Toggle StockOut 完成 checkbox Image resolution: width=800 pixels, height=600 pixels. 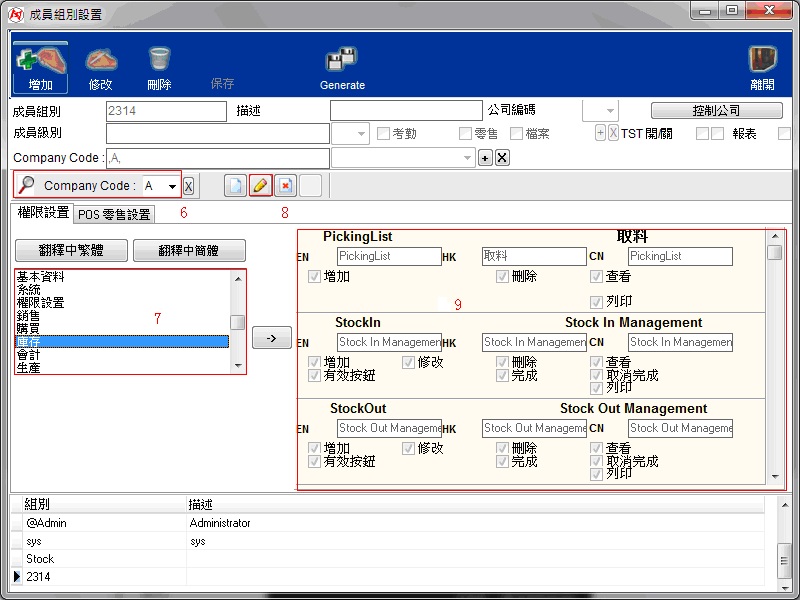coord(502,461)
